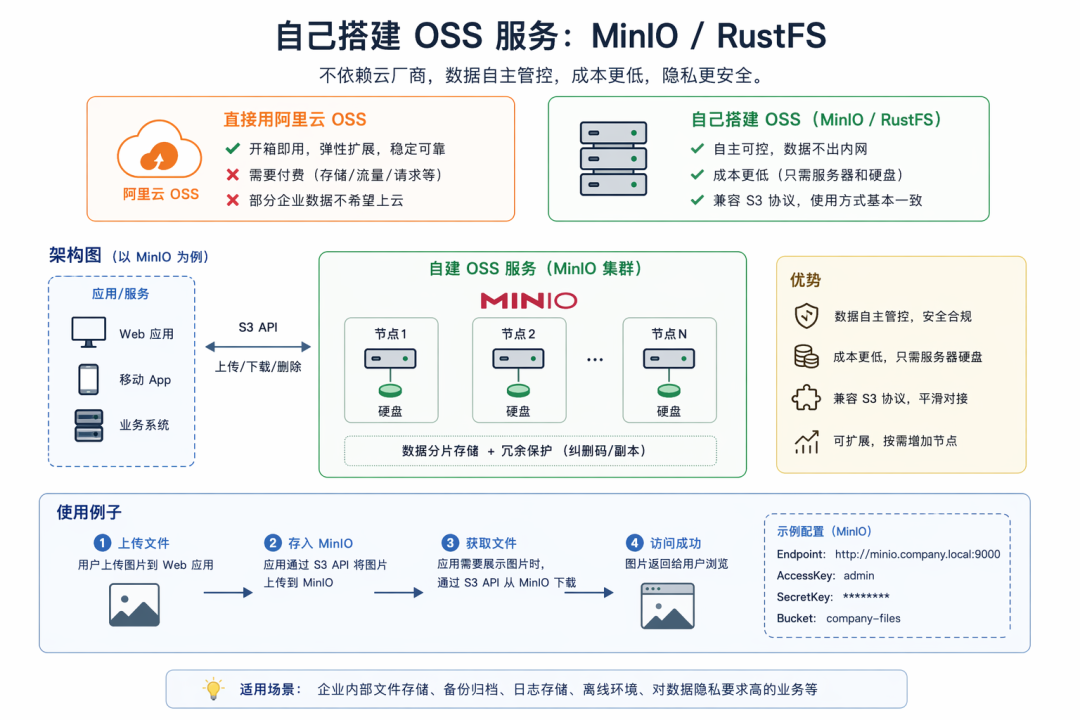Click the 业务系统 server icon
The image size is (1080, 720).
[x=89, y=425]
